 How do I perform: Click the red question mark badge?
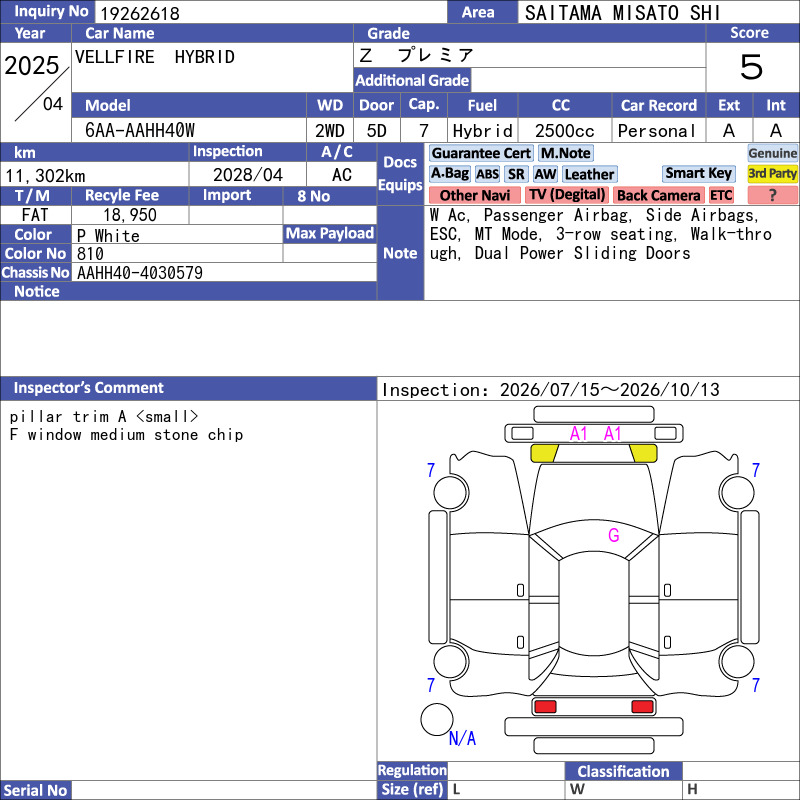(772, 195)
